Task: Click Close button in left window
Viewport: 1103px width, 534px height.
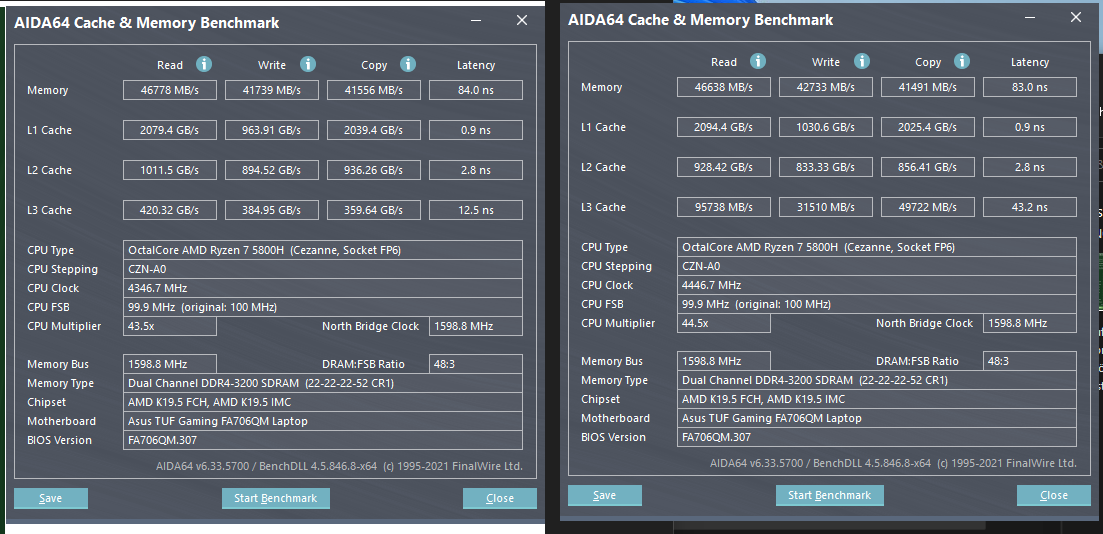Action: (x=499, y=498)
